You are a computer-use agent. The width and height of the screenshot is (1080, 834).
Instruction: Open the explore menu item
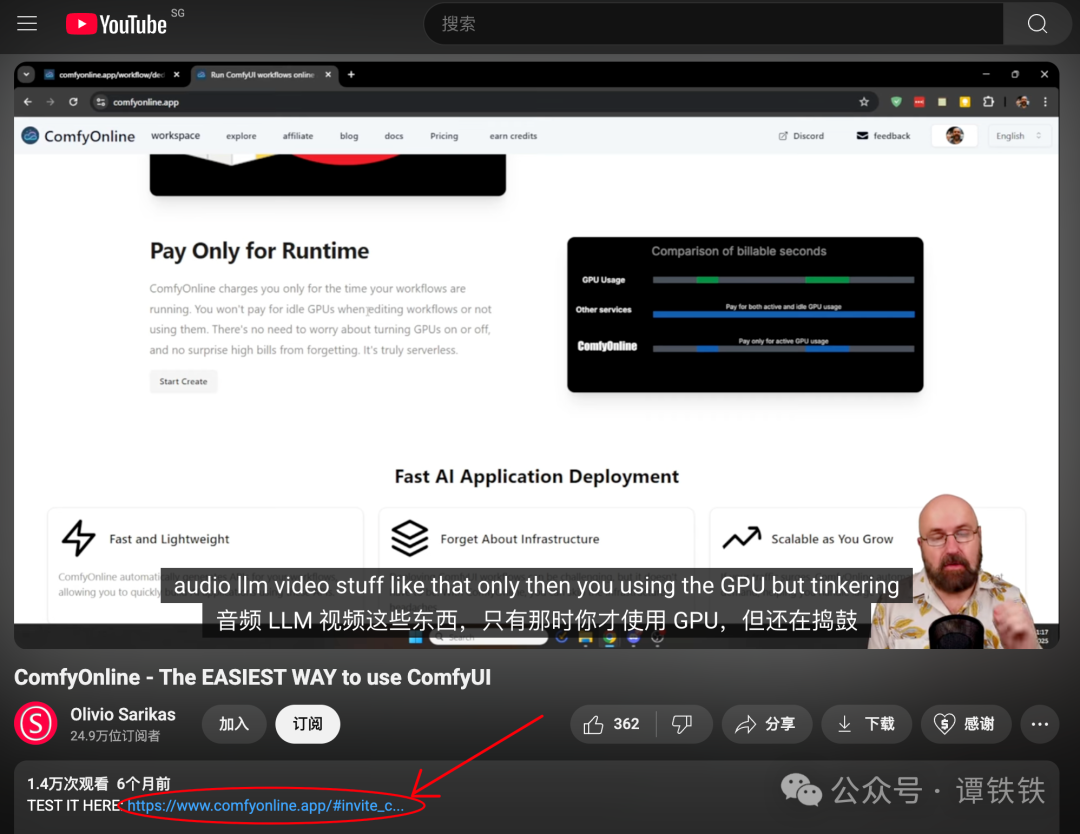click(x=241, y=136)
